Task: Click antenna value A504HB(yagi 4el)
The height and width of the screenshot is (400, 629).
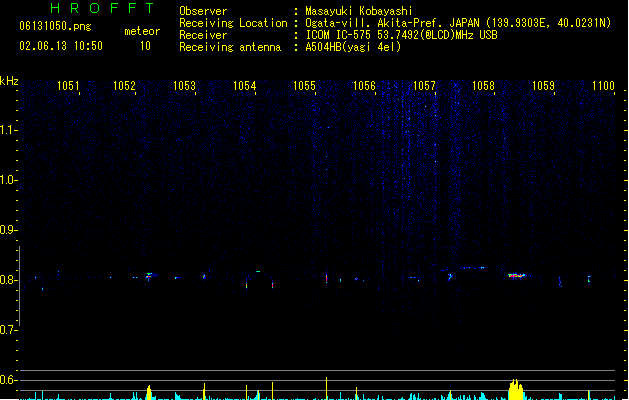Action: [353, 47]
